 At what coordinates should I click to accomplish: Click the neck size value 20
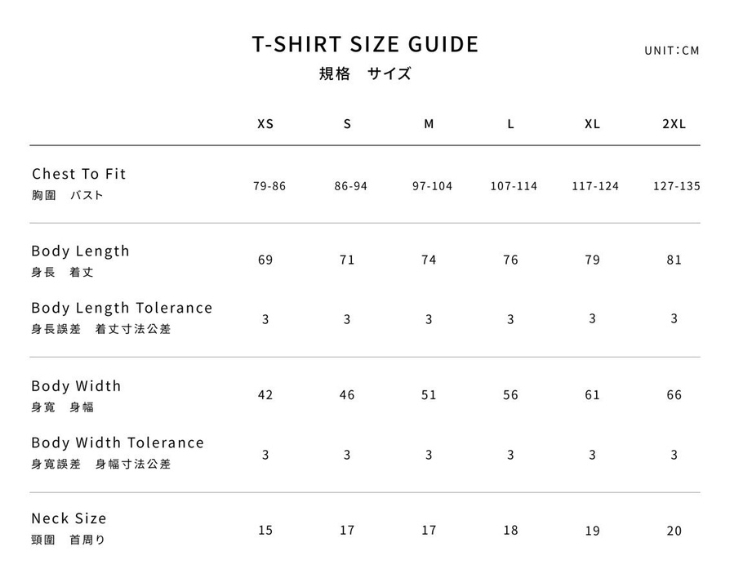coord(674,531)
